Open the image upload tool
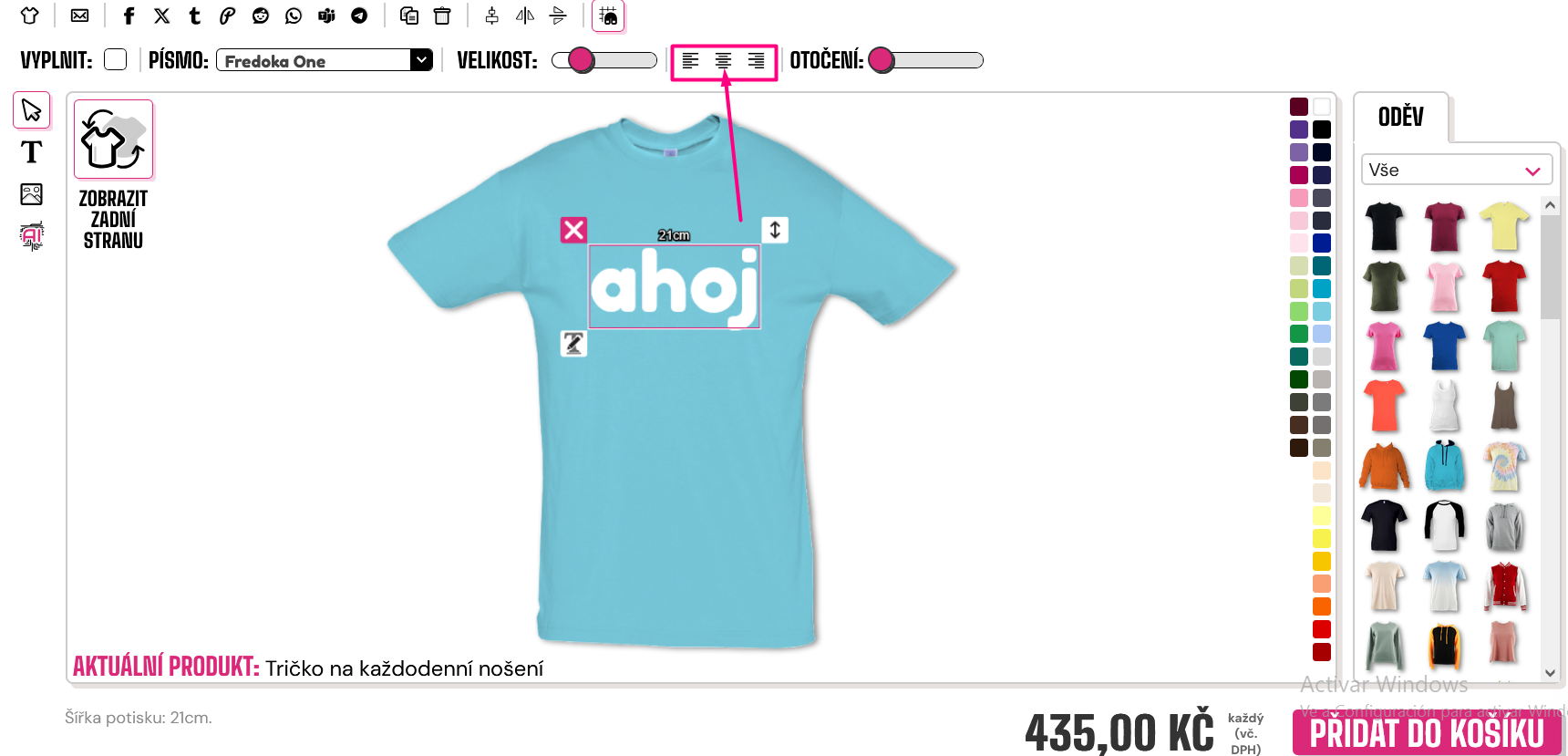The height and width of the screenshot is (756, 1568). tap(32, 194)
